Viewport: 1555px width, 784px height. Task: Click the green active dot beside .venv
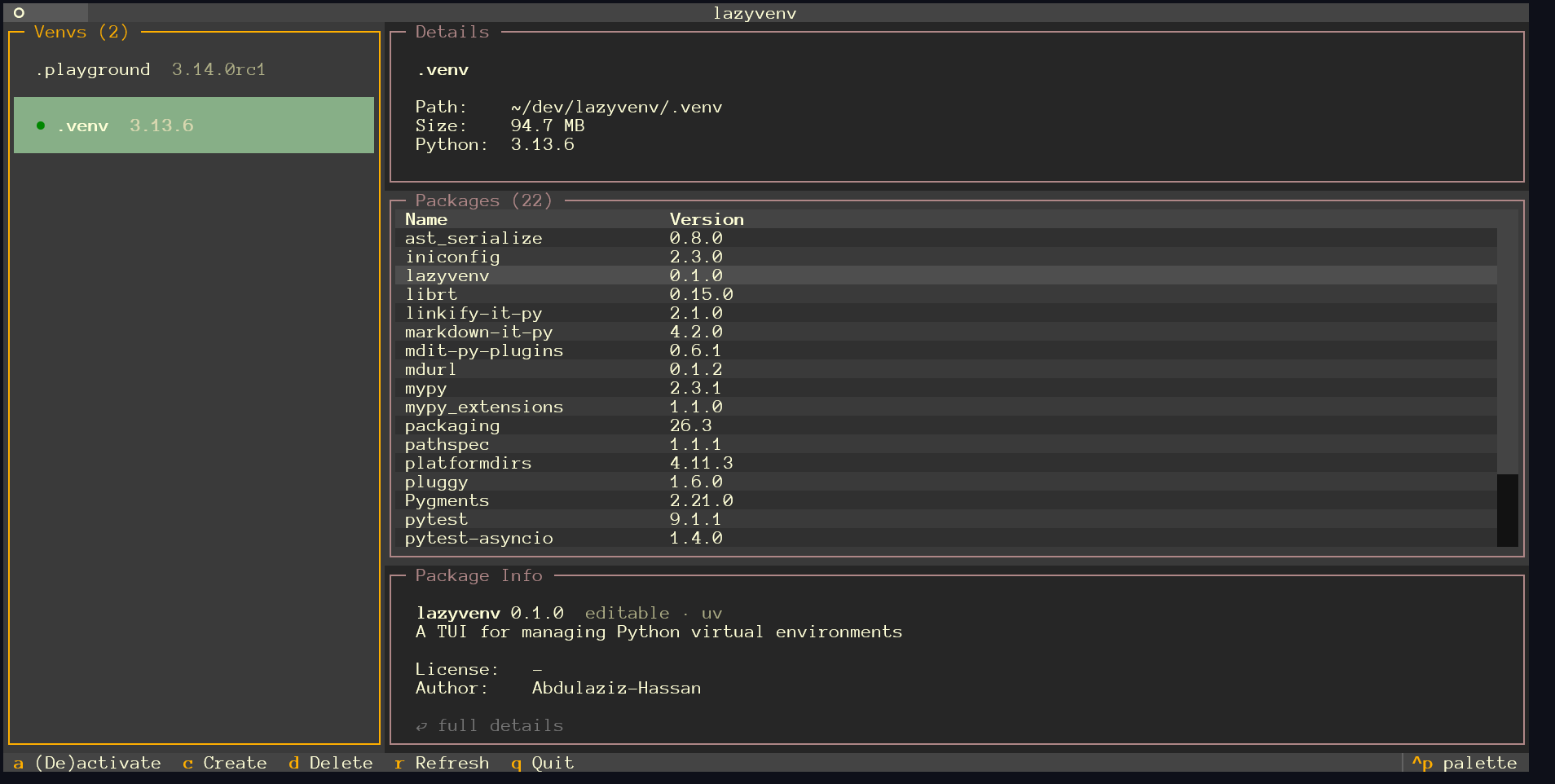coord(40,126)
